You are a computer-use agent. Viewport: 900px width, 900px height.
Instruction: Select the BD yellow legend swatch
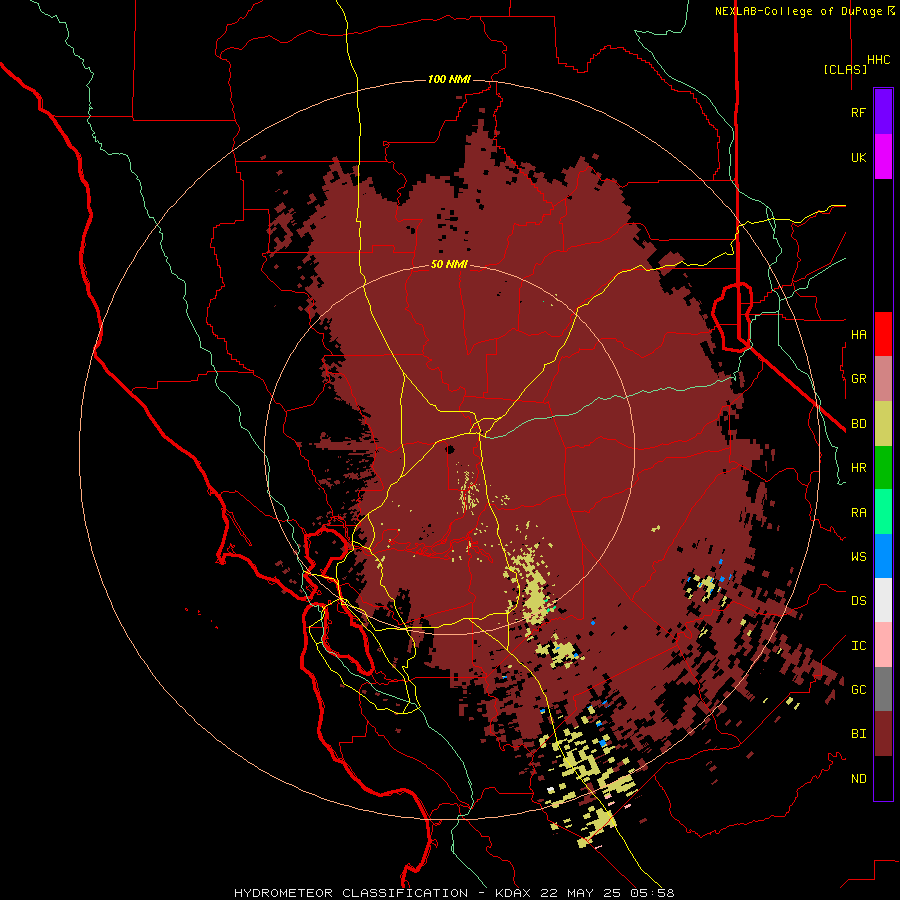[x=883, y=424]
